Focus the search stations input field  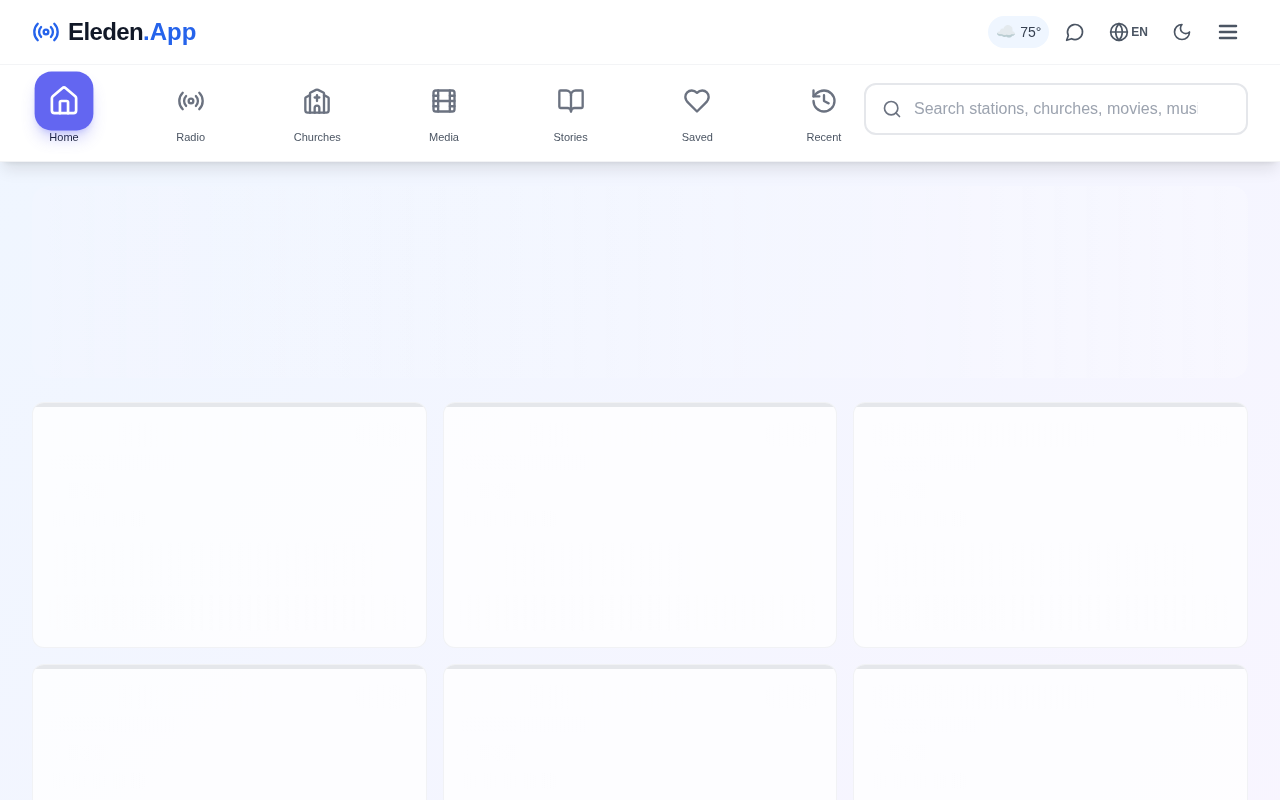pyautogui.click(x=1056, y=109)
